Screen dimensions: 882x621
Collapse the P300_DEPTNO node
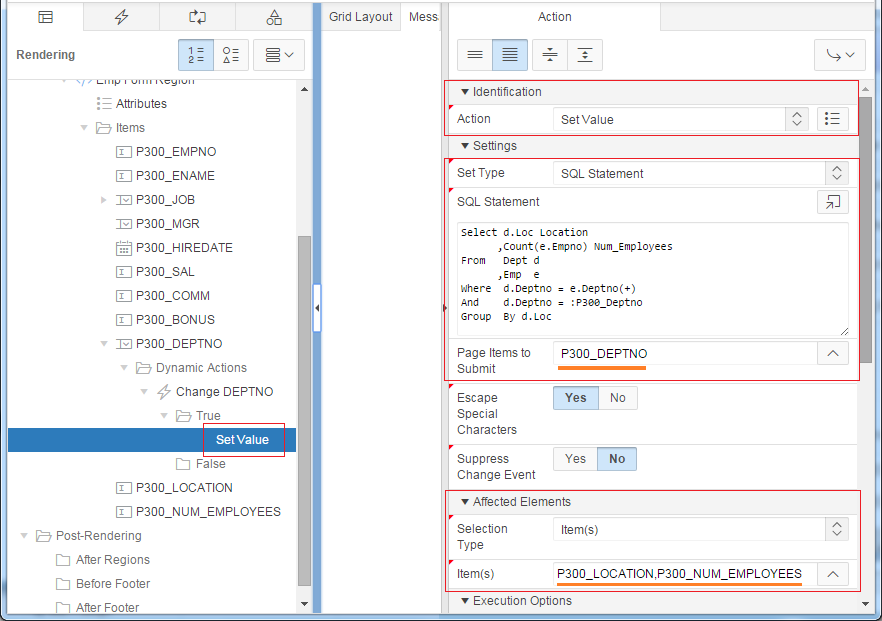coord(104,344)
